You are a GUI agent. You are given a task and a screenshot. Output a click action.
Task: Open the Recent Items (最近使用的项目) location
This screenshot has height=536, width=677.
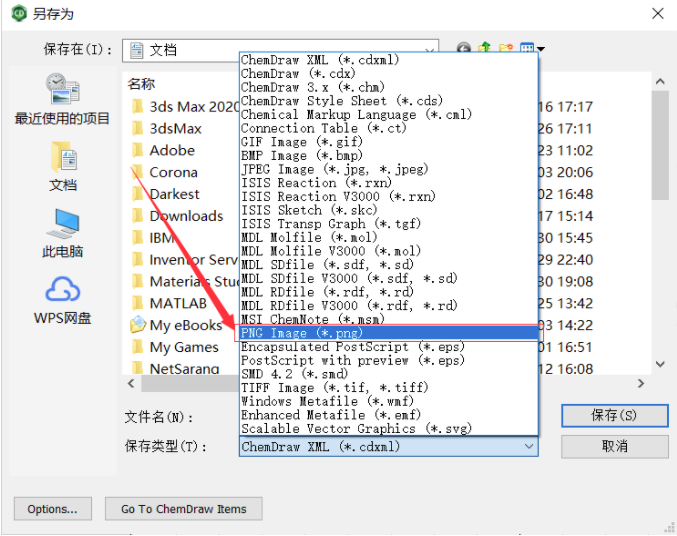(x=62, y=99)
